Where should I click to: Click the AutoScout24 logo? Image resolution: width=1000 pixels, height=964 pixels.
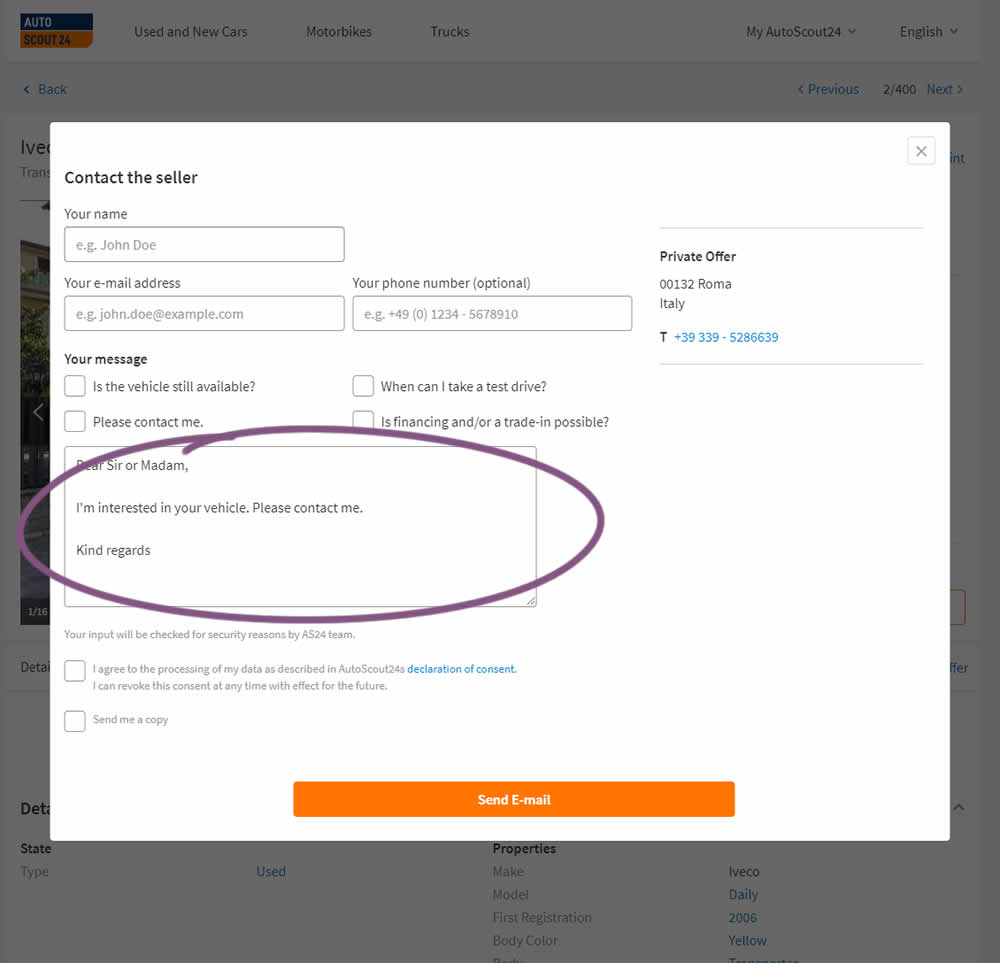[56, 31]
